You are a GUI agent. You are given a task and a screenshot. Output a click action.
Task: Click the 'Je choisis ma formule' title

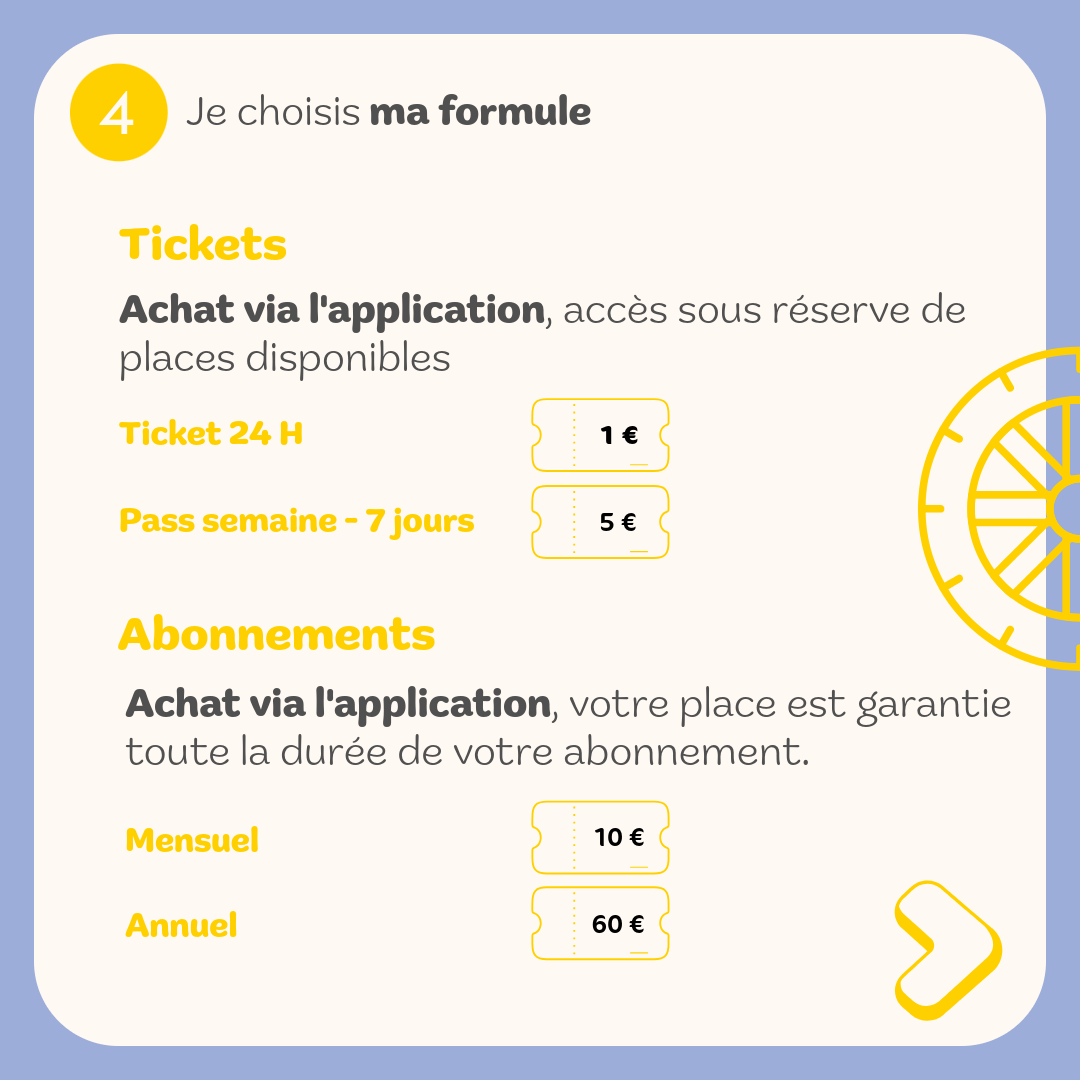click(x=388, y=112)
